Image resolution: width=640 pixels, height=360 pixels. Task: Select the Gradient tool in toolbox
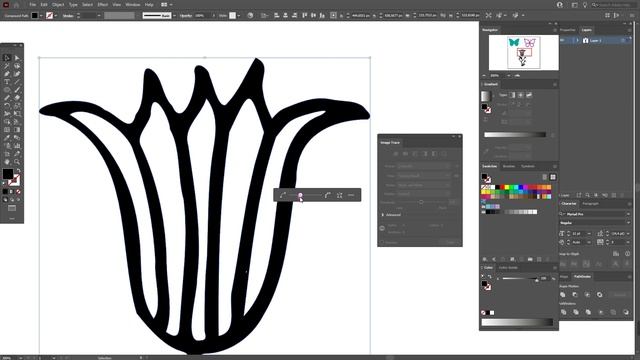pyautogui.click(x=17, y=130)
